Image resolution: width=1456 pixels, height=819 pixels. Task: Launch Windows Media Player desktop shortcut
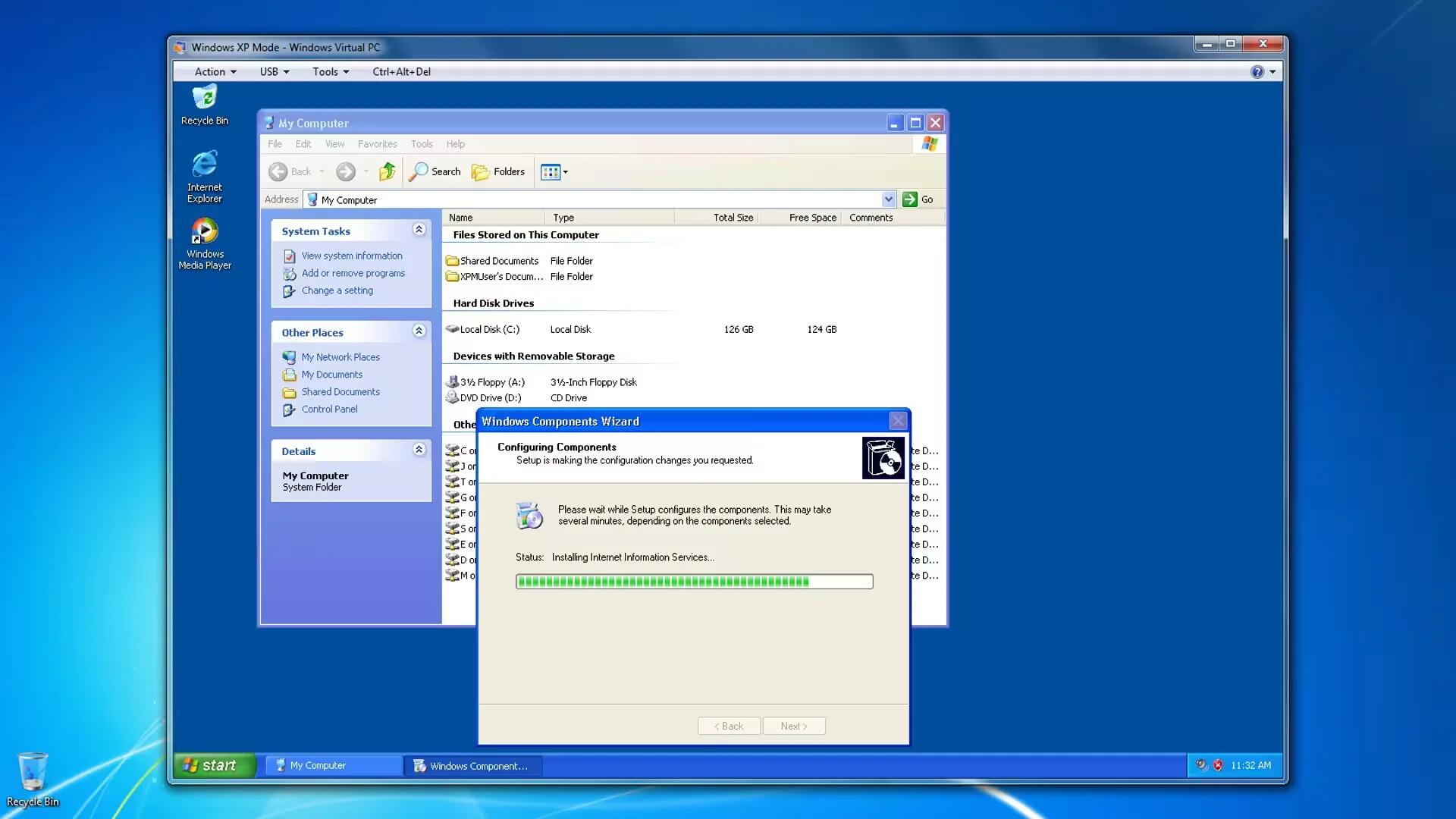205,243
